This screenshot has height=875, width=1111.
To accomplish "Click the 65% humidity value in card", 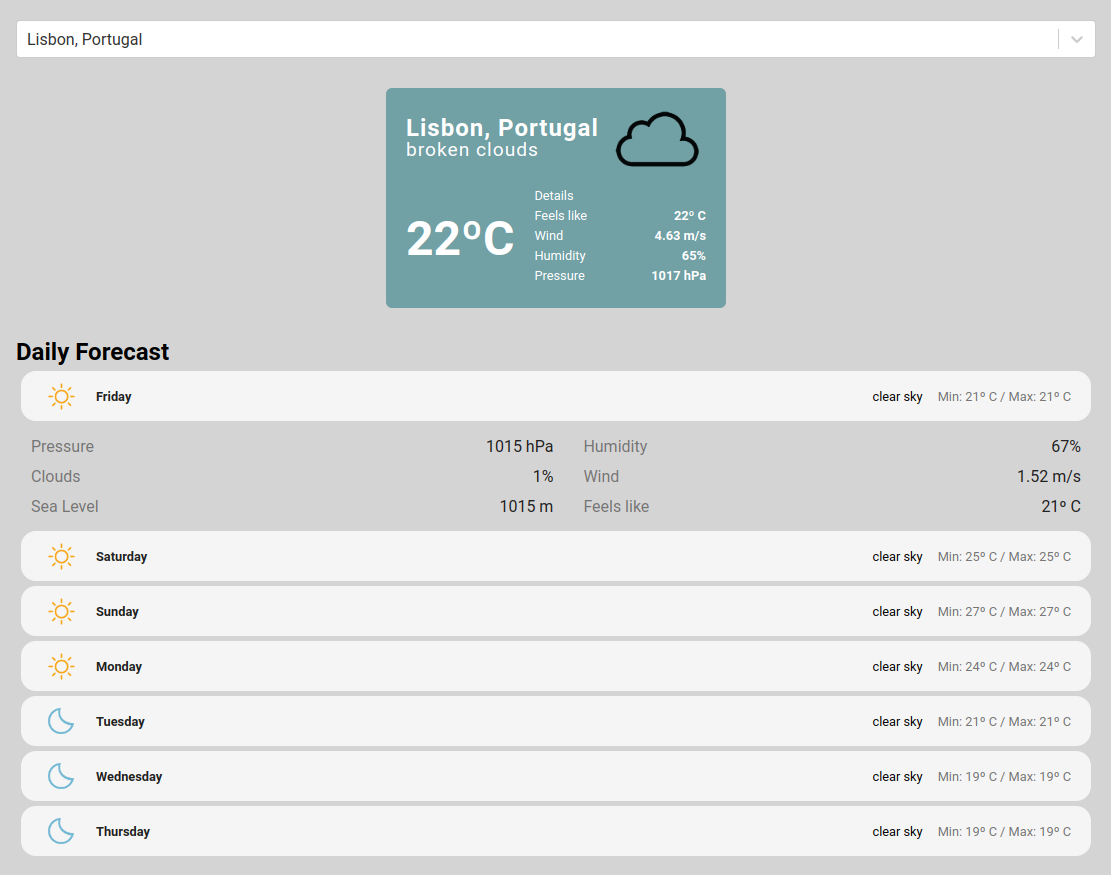I will 694,256.
